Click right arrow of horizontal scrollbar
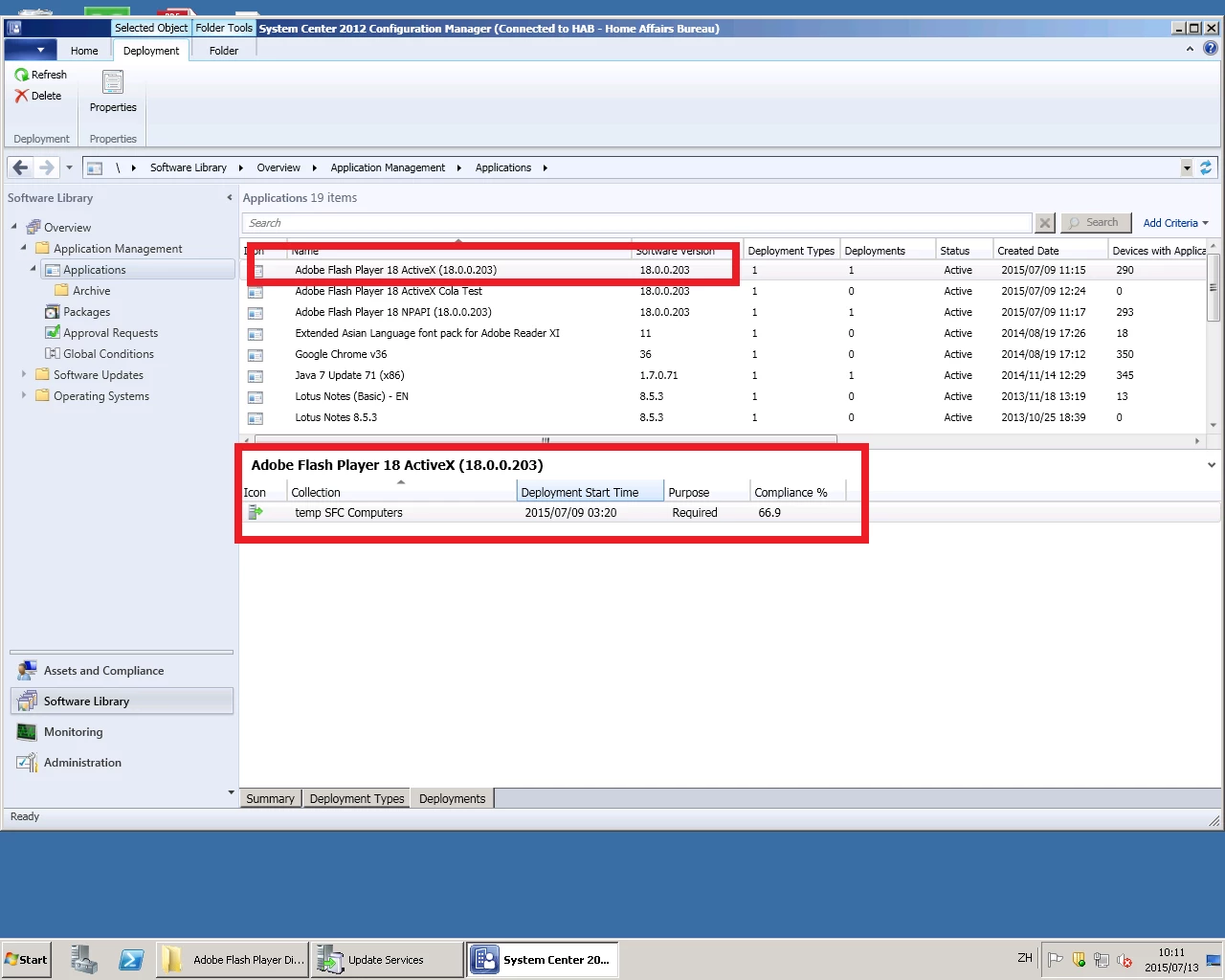 pos(1197,441)
